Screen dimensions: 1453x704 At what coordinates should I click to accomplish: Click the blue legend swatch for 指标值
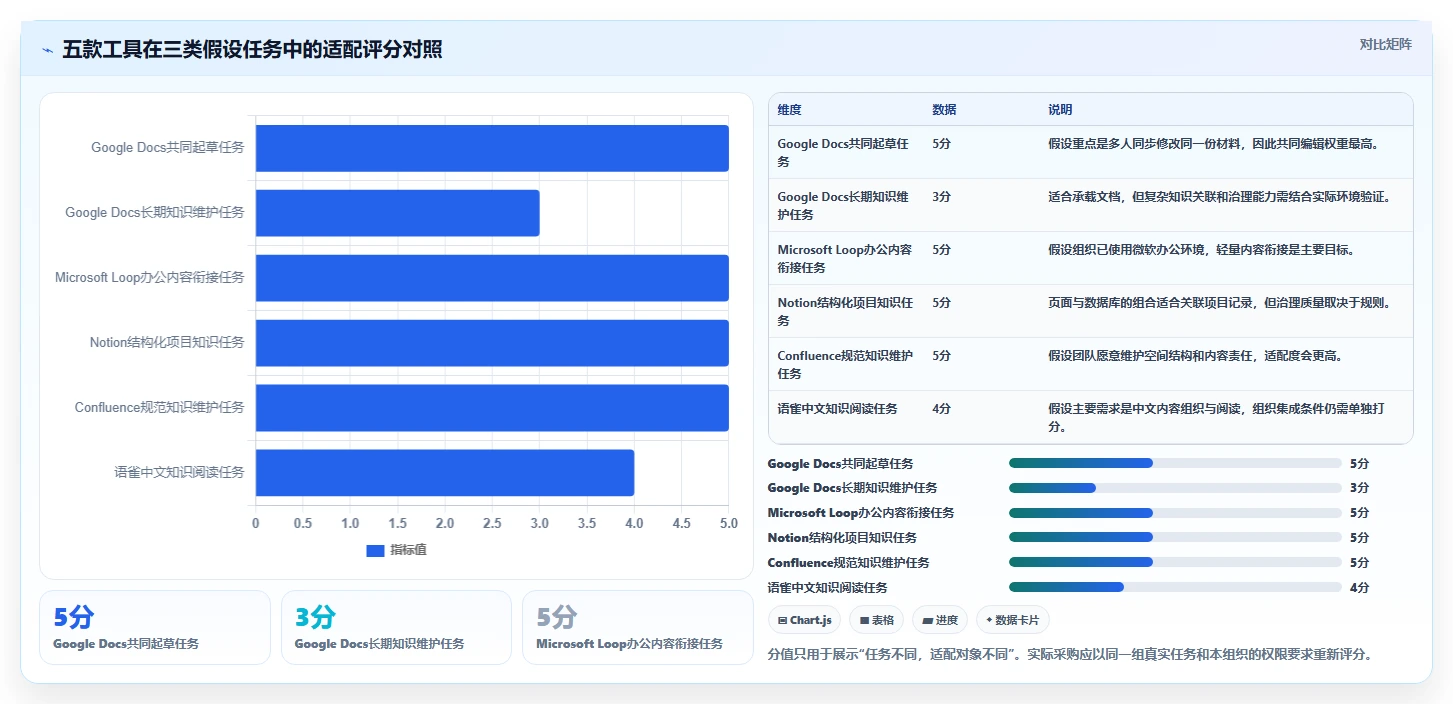375,550
